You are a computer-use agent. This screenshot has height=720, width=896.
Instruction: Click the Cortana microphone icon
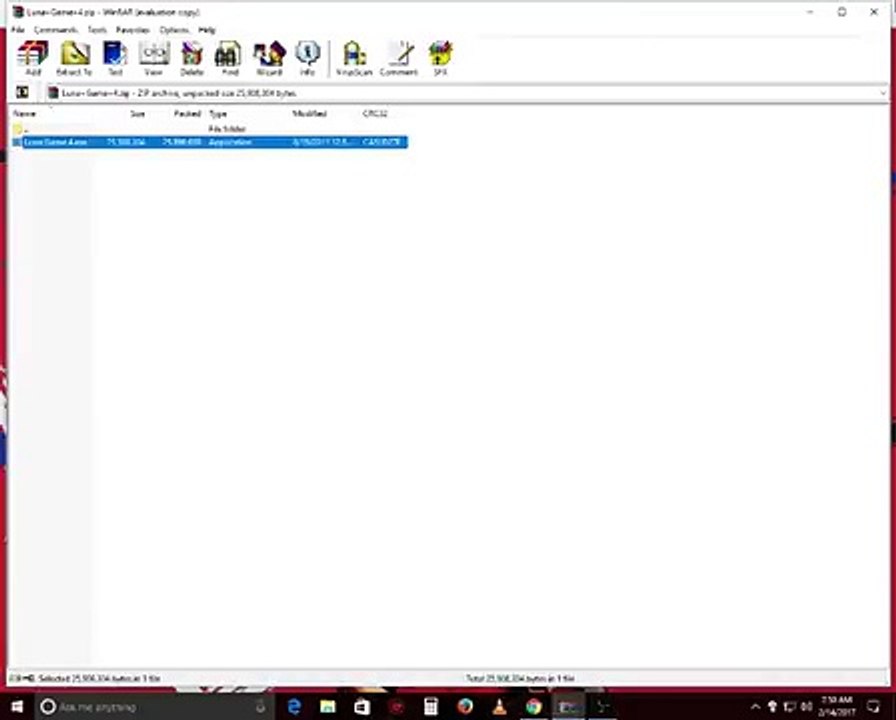(261, 706)
